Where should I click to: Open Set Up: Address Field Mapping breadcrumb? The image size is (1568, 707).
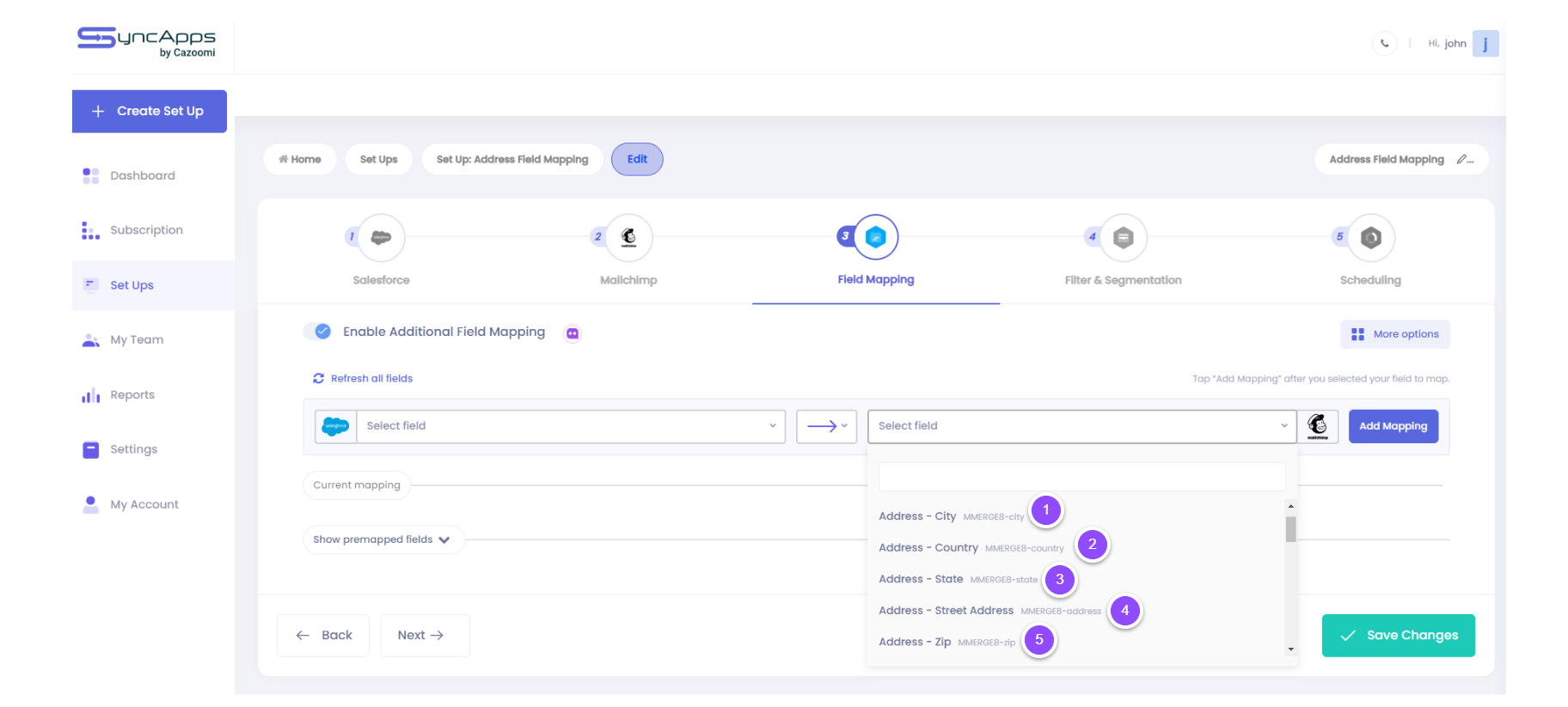tap(512, 159)
